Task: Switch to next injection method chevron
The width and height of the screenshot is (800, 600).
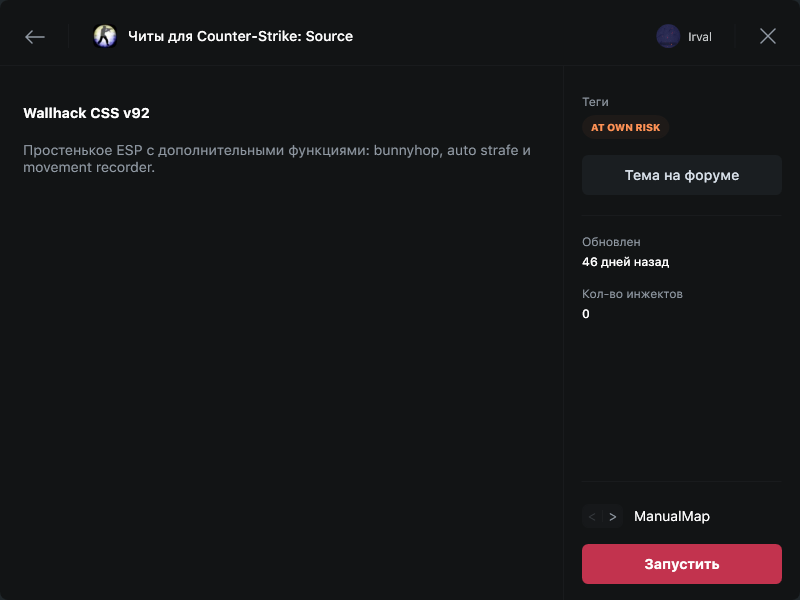Action: pos(613,517)
